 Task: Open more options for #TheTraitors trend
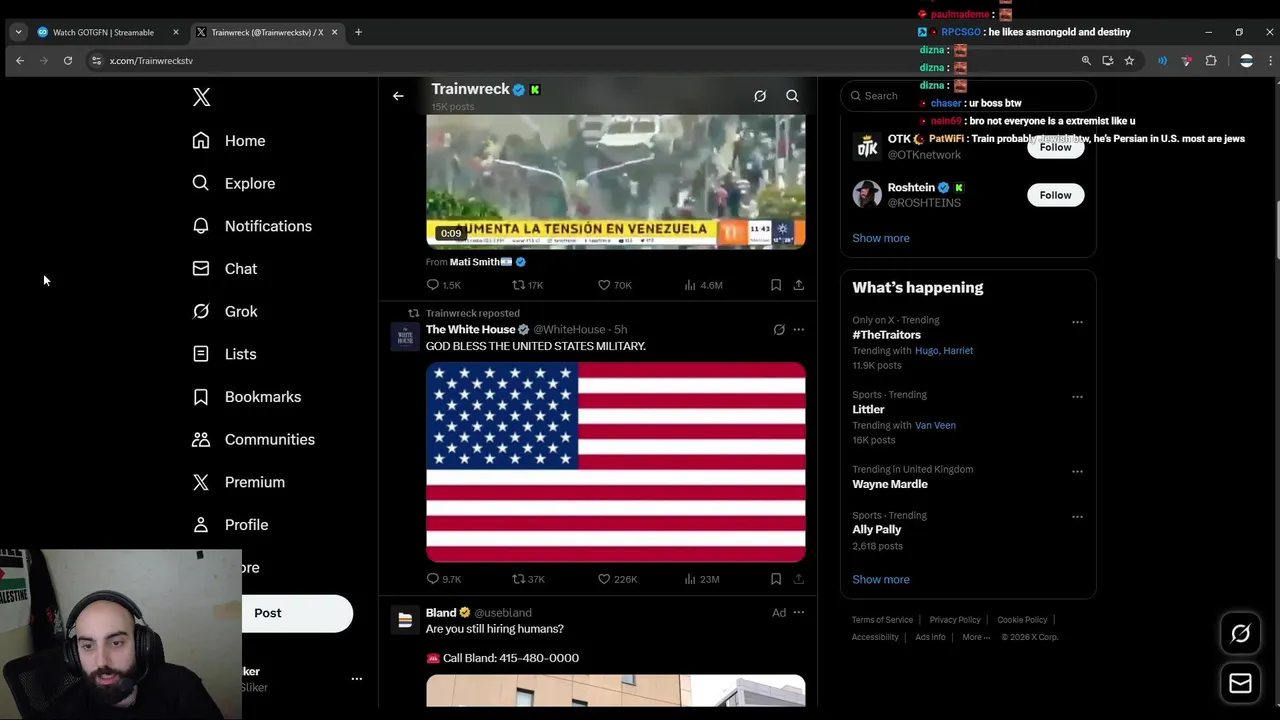[1077, 322]
